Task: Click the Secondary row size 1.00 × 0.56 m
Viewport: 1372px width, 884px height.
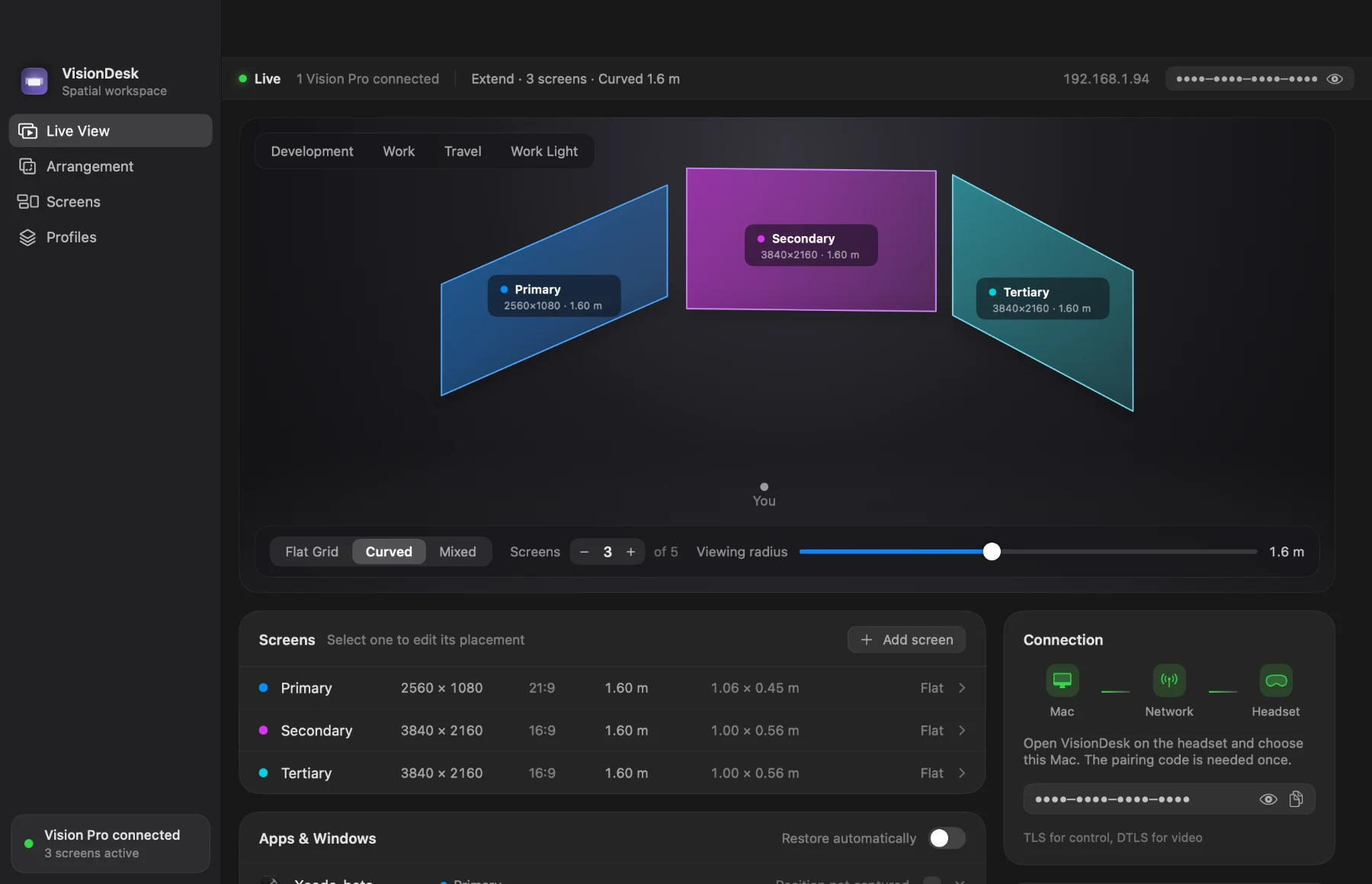Action: coord(755,731)
